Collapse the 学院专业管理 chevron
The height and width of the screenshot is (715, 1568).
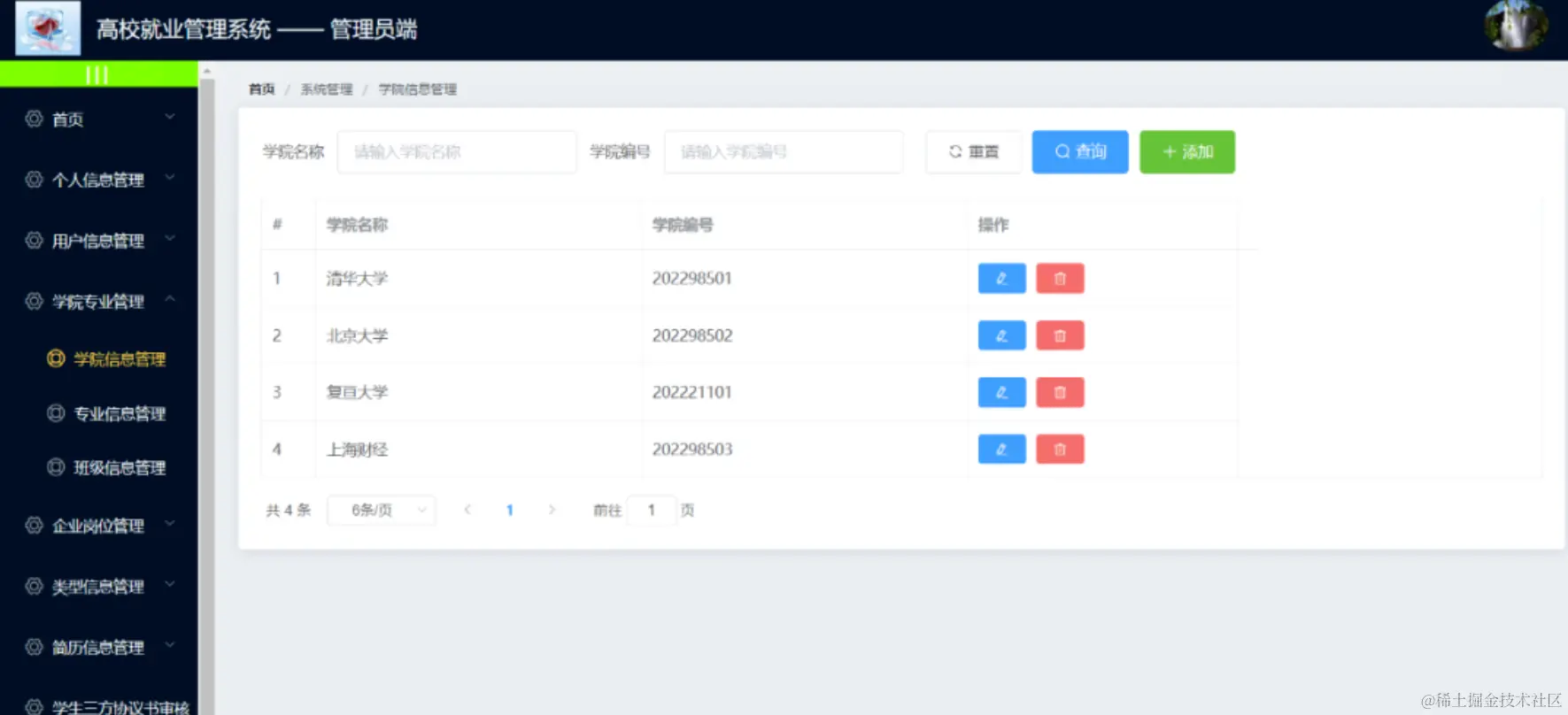[x=170, y=299]
